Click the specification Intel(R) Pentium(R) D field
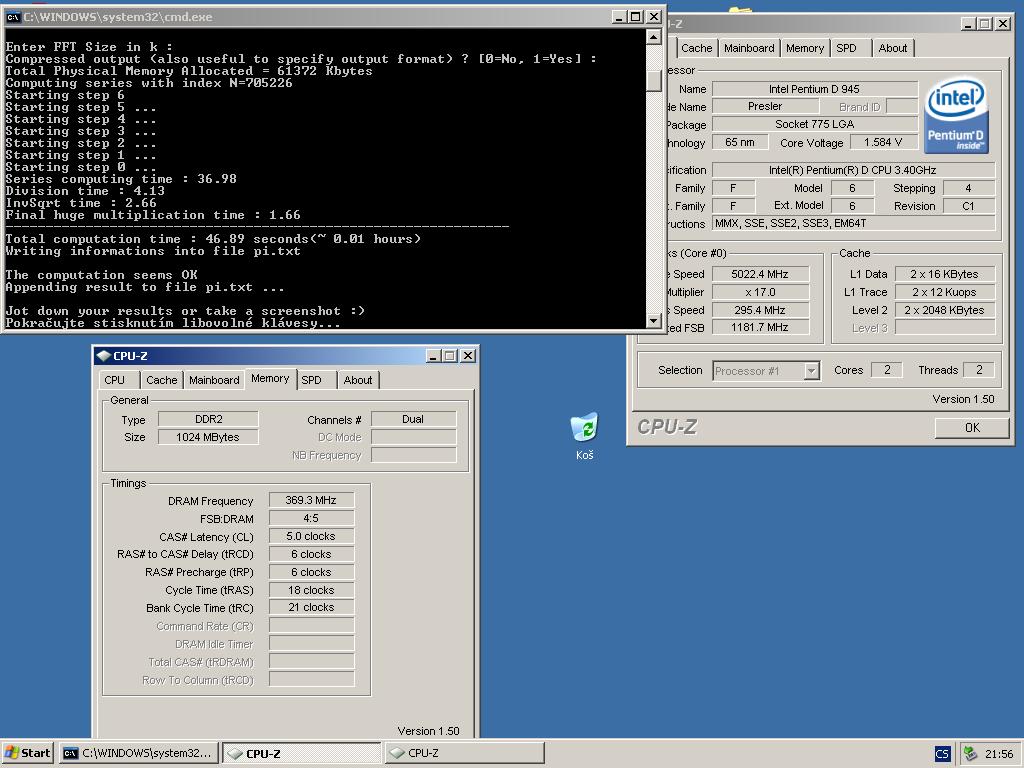 pos(853,170)
